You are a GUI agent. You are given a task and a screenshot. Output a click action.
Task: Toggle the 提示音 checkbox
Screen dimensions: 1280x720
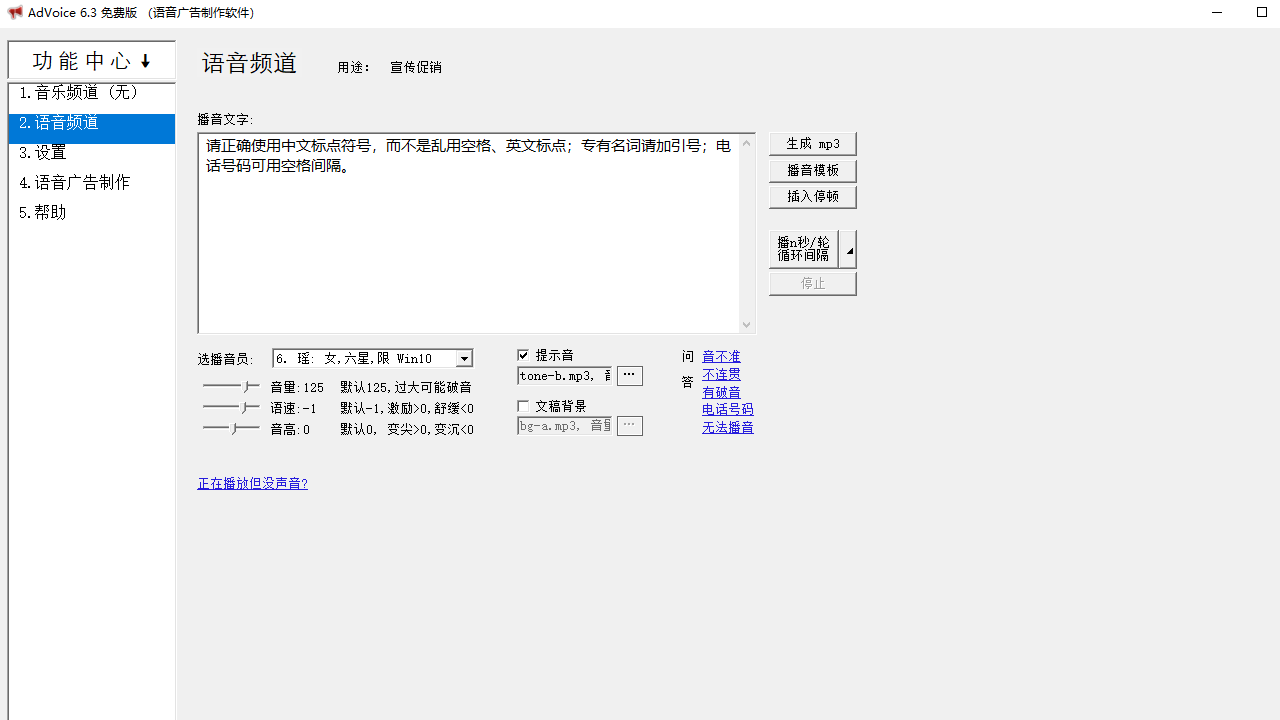(523, 355)
